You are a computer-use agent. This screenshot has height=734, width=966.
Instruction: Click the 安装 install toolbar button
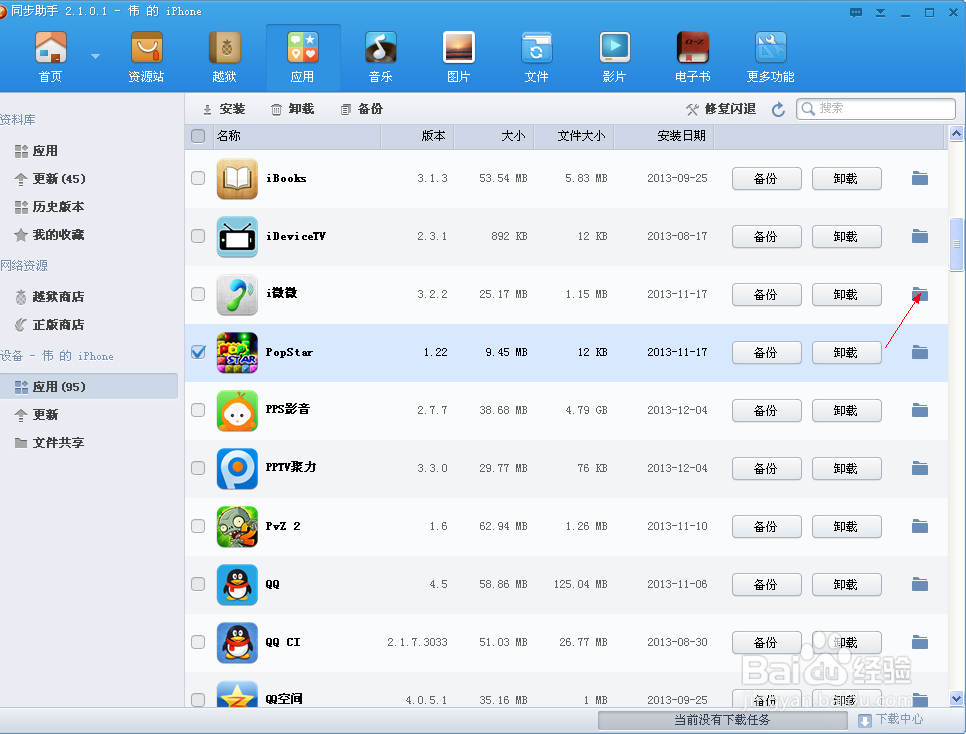pos(224,109)
